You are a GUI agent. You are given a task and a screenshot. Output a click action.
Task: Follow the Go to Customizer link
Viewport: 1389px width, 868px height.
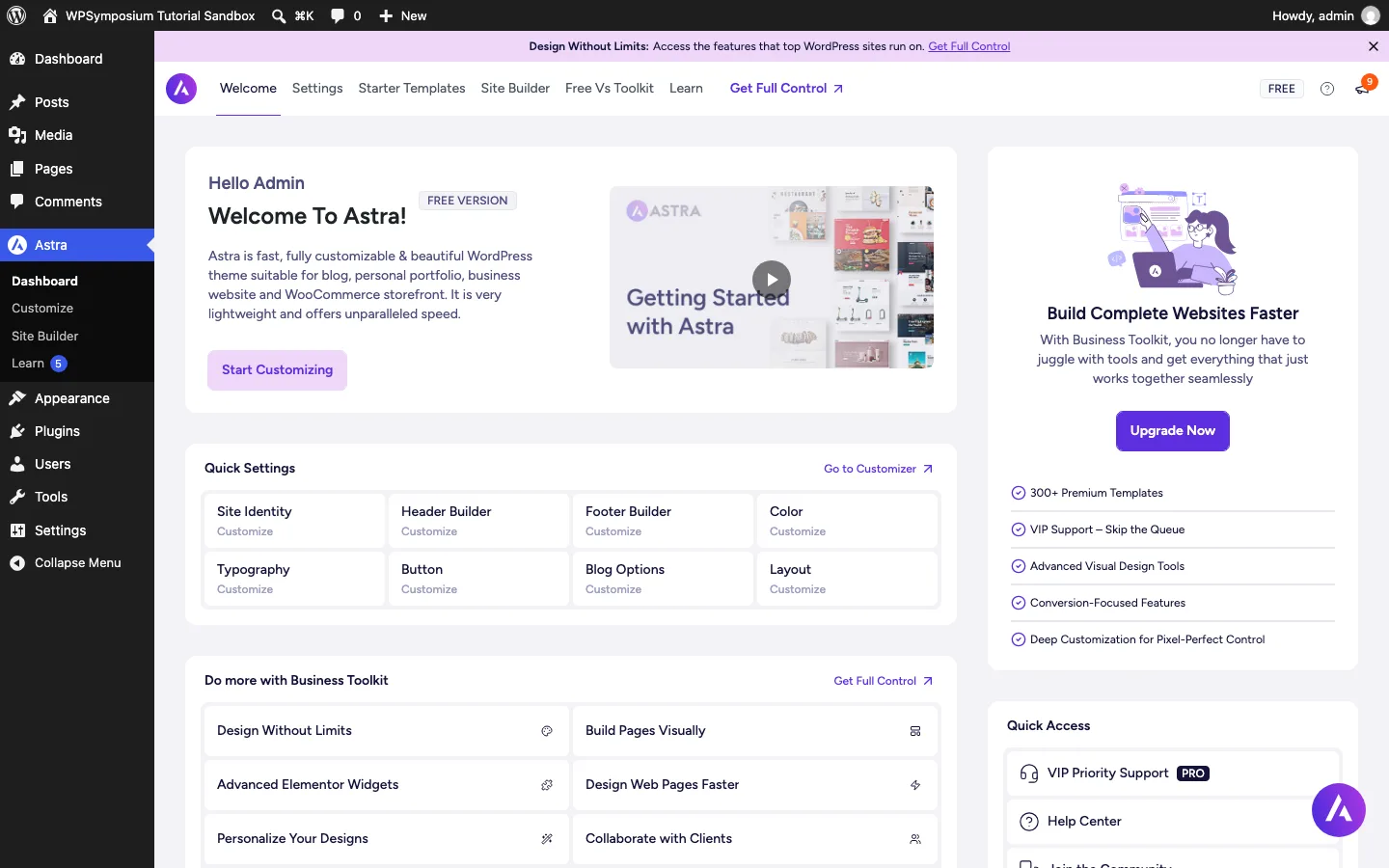[878, 469]
